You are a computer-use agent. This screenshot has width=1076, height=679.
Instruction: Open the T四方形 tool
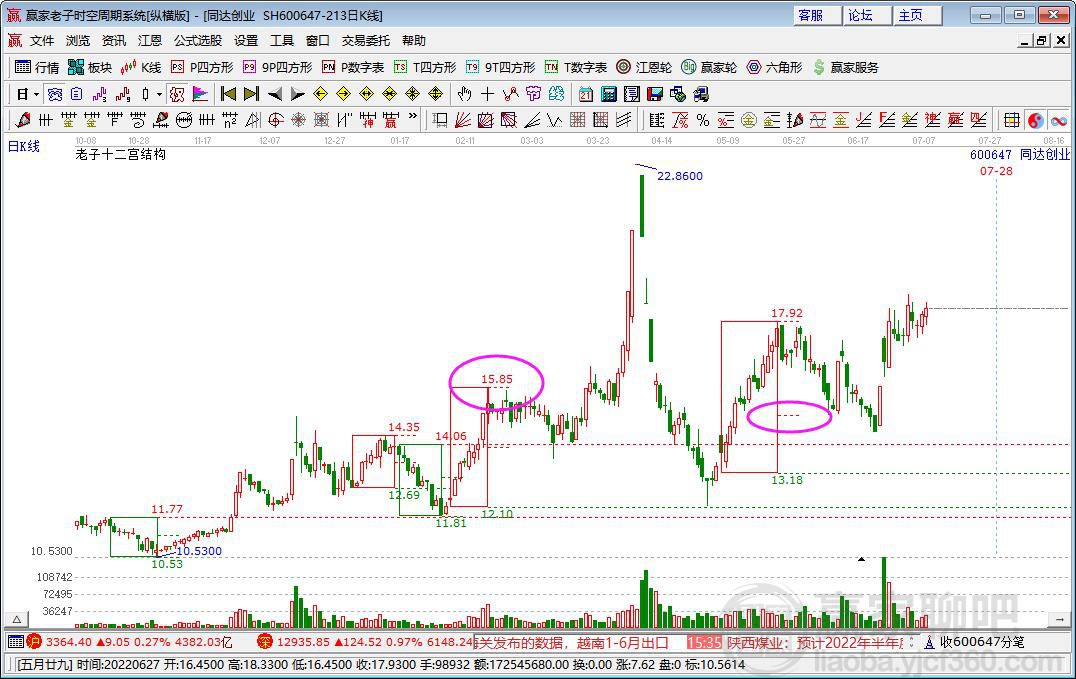[x=425, y=67]
